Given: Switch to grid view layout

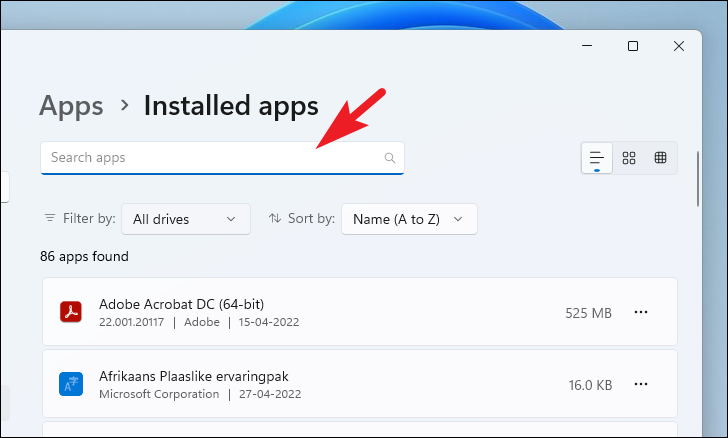Looking at the screenshot, I should coord(629,158).
